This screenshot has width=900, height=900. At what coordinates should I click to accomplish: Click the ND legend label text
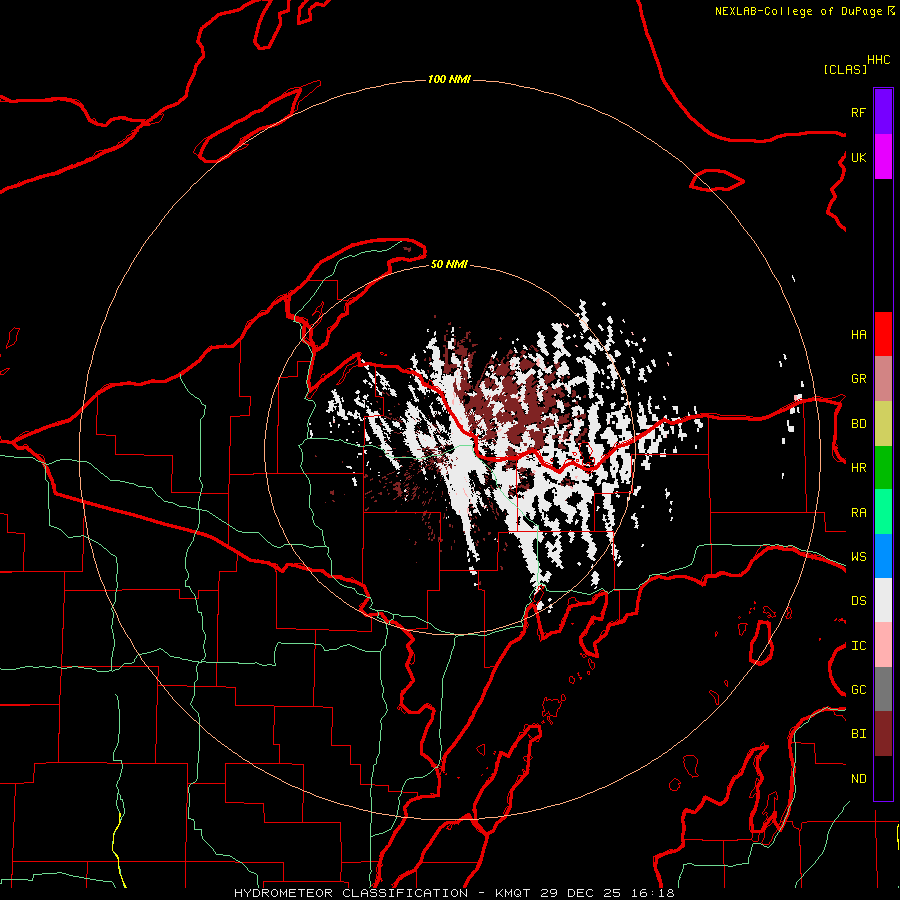point(859,779)
